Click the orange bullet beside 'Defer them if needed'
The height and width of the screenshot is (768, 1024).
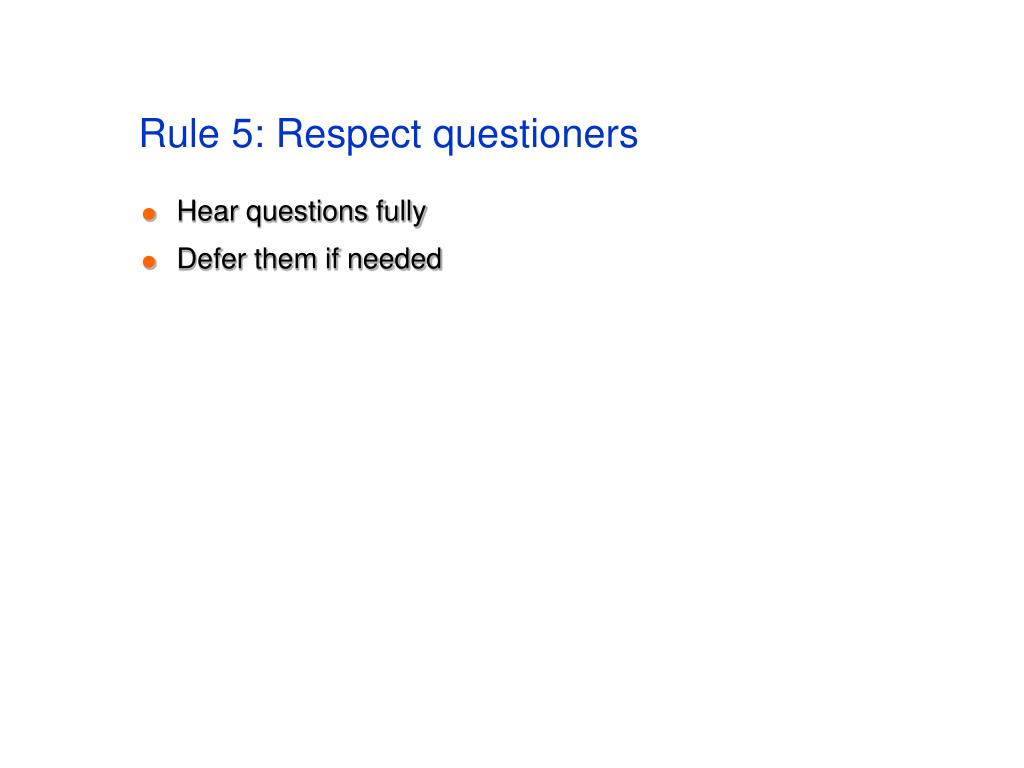[x=150, y=262]
